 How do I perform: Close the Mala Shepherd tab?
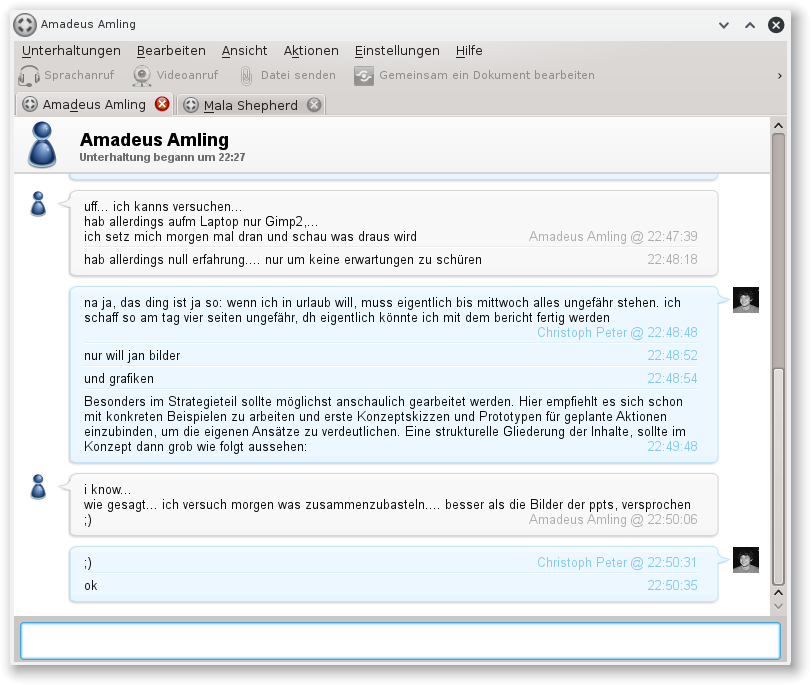(x=314, y=105)
